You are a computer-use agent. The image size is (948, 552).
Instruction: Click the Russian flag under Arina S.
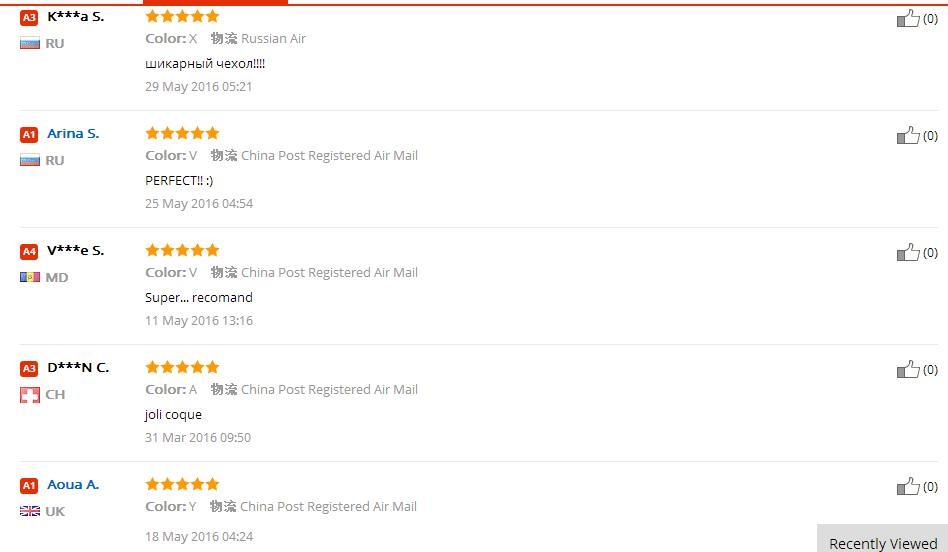pyautogui.click(x=30, y=160)
